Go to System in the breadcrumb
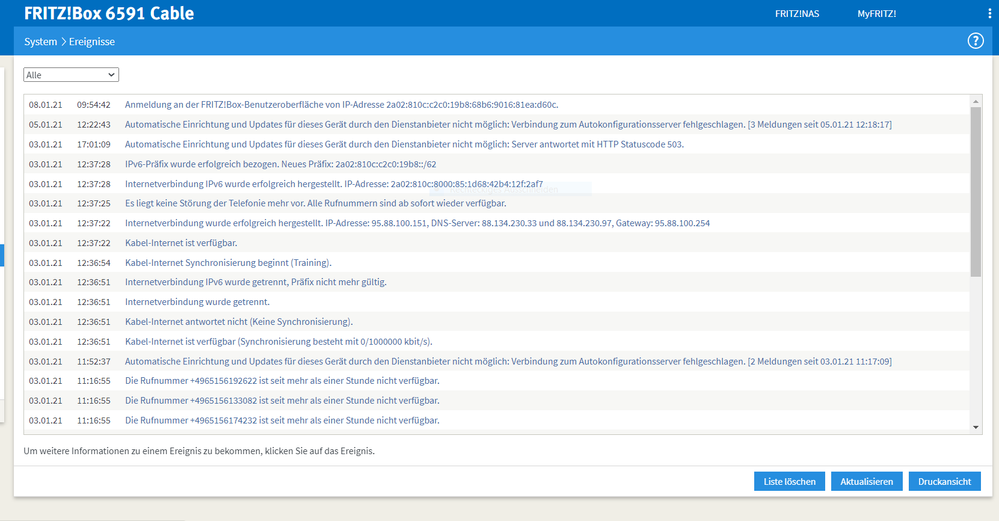999x521 pixels. (x=40, y=41)
